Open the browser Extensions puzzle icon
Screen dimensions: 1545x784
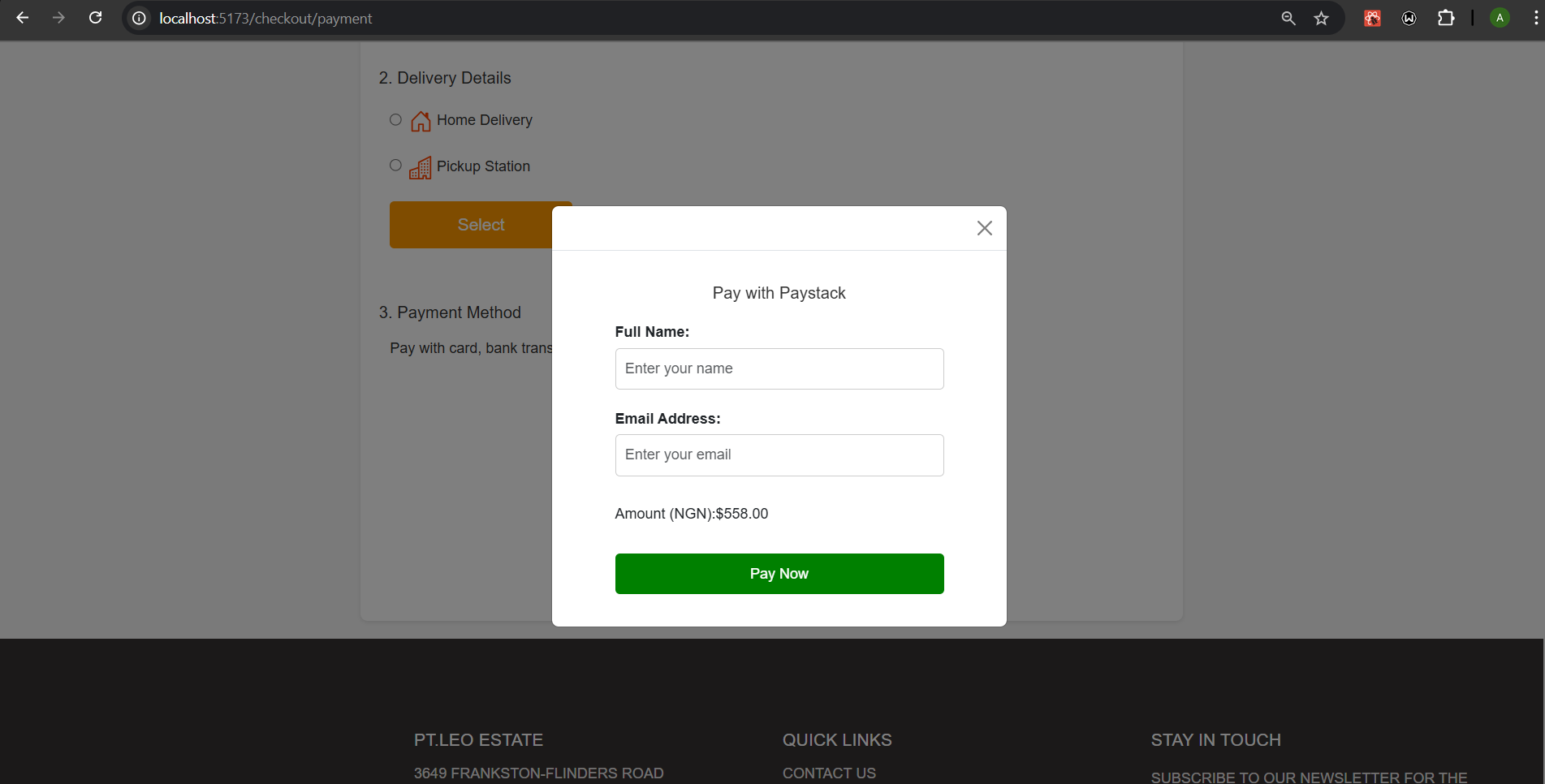(x=1446, y=18)
